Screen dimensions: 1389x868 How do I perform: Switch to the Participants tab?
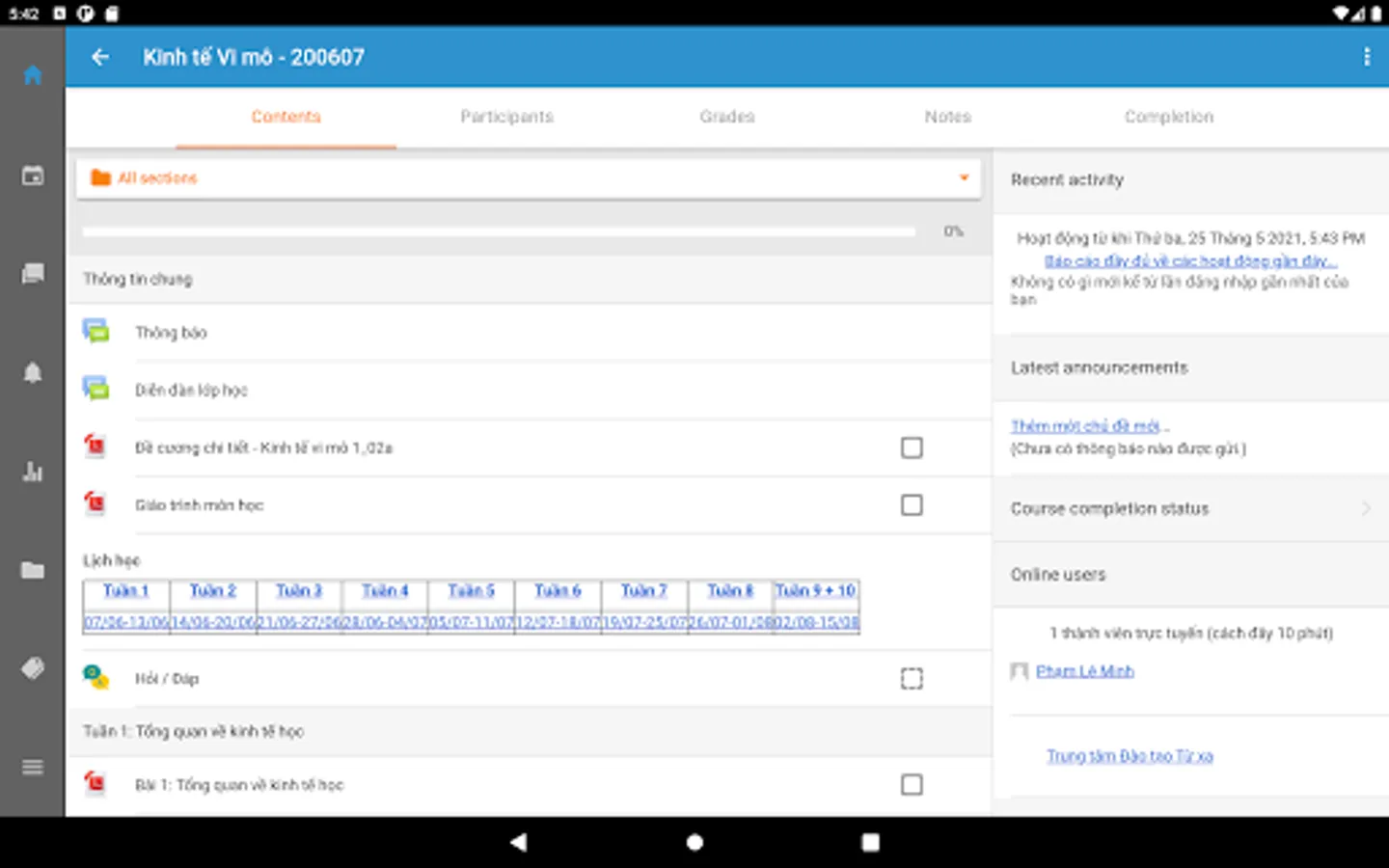tap(506, 117)
